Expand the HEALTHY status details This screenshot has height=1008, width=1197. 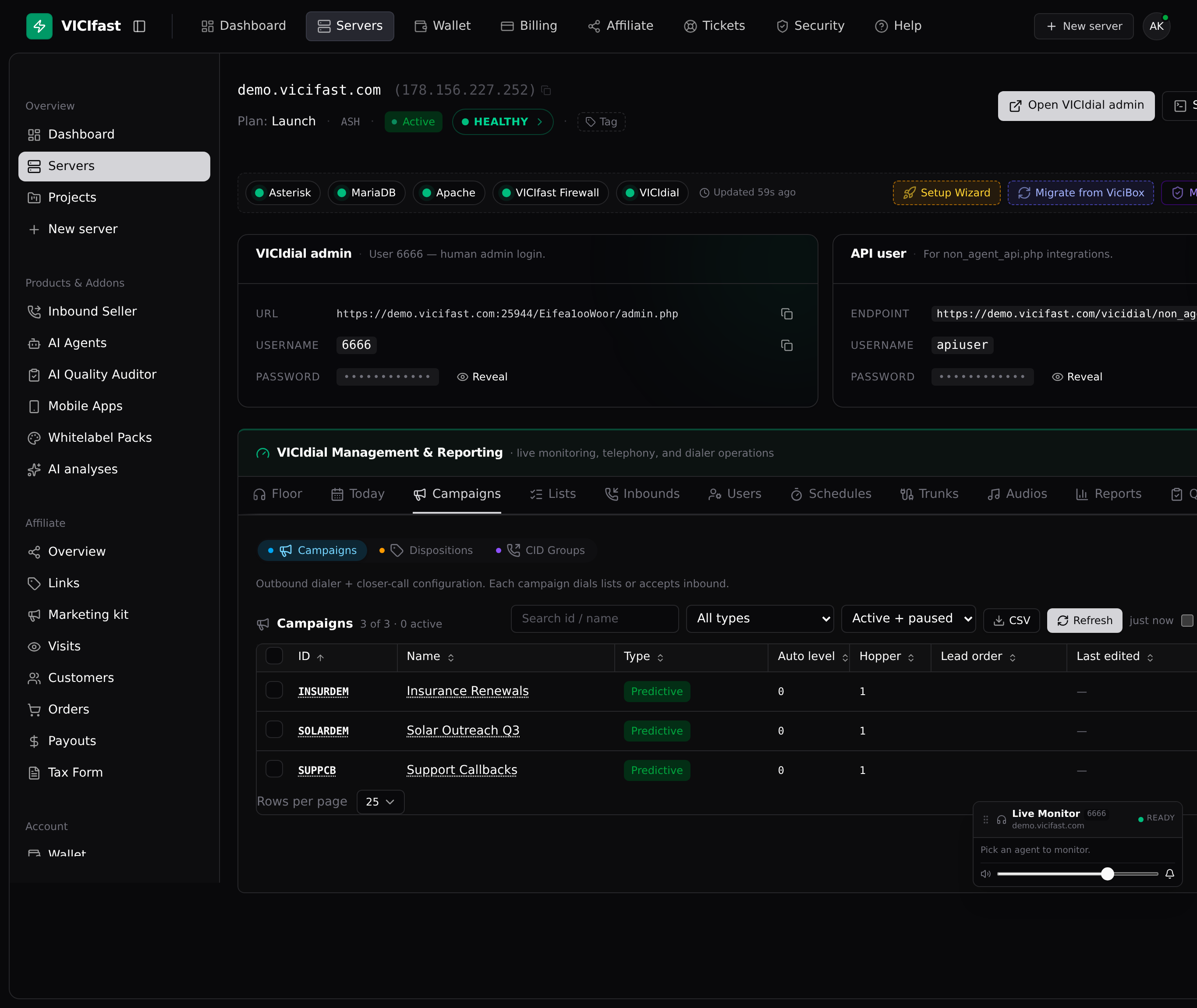[502, 122]
